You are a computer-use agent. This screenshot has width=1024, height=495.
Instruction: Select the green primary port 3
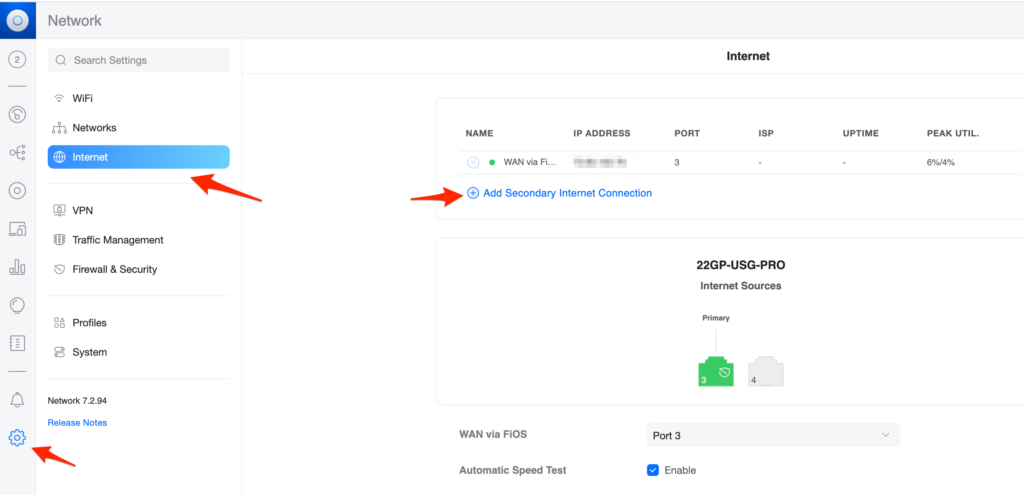pyautogui.click(x=715, y=373)
